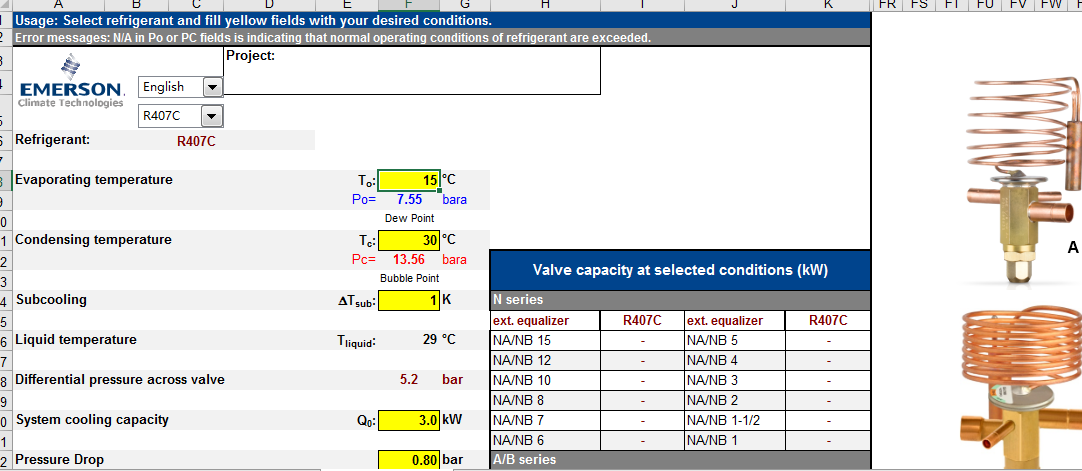The image size is (1082, 471).
Task: Open the English language dropdown
Action: click(x=213, y=87)
